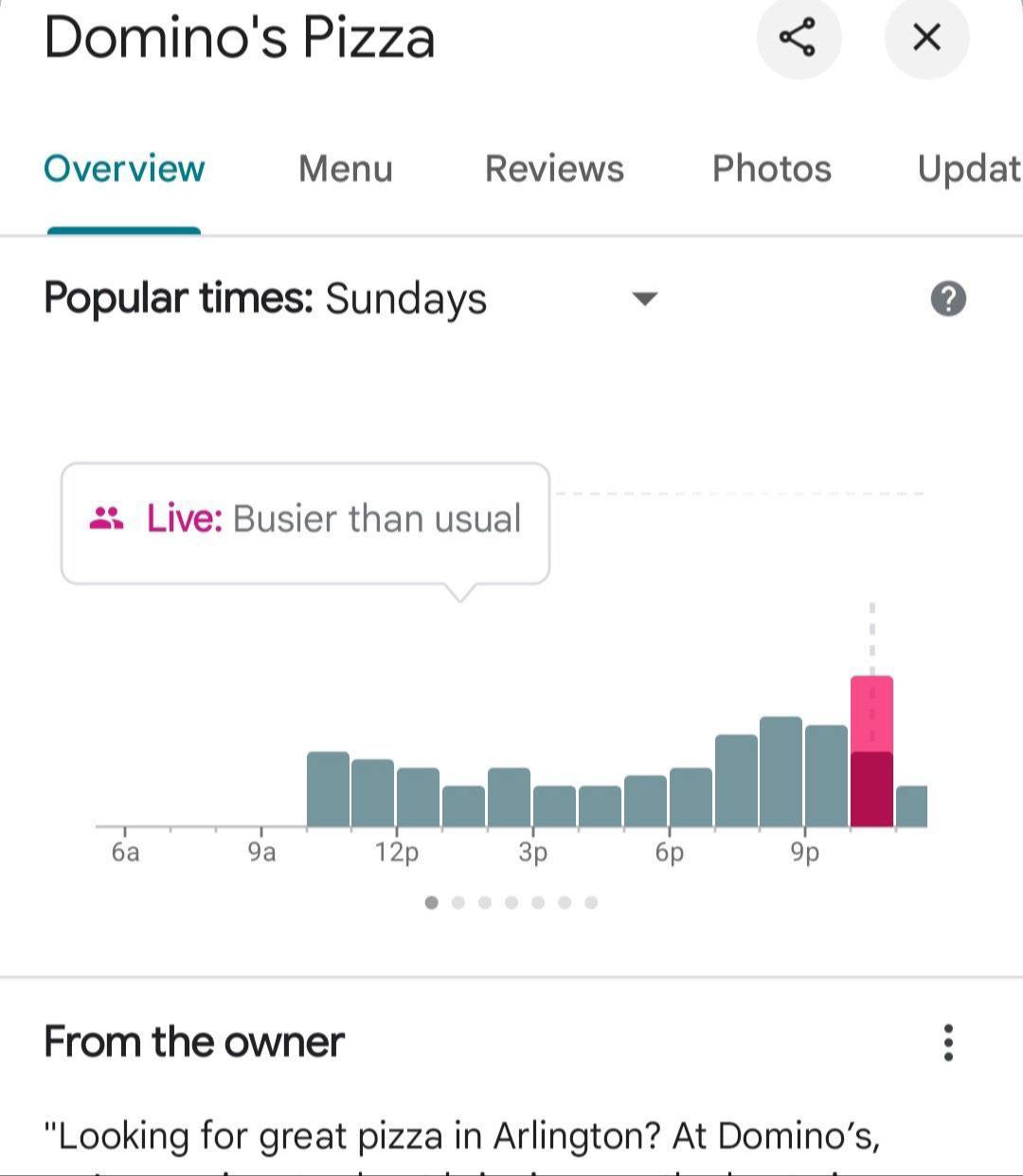This screenshot has width=1023, height=1176.
Task: Tap the share icon
Action: (799, 38)
